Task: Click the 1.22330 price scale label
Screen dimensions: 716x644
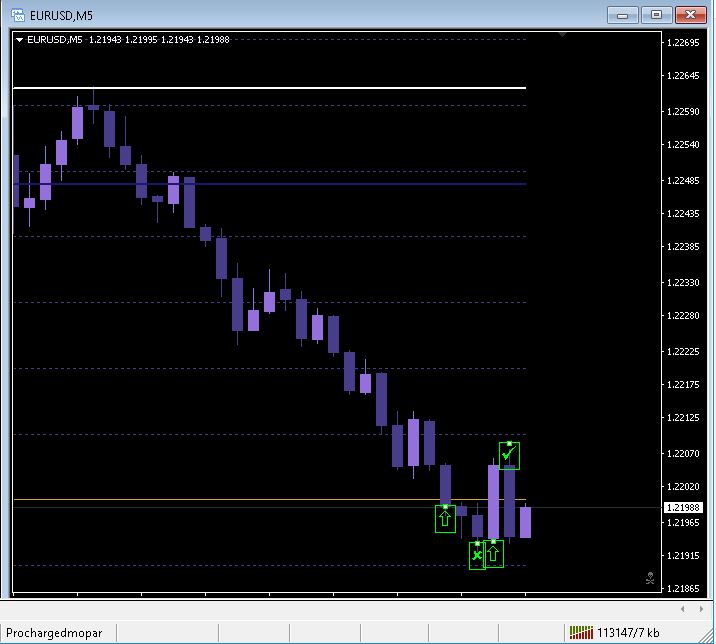Action: (683, 282)
